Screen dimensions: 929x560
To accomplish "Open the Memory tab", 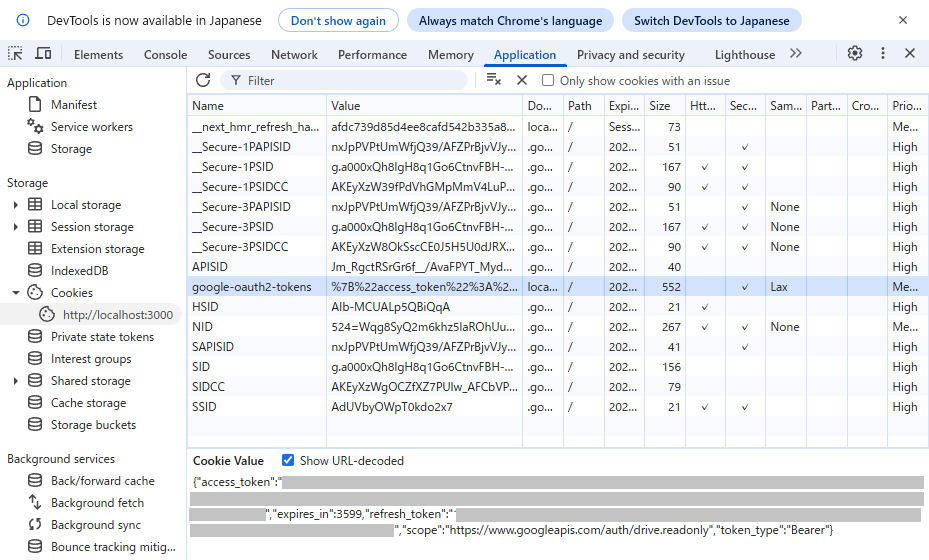I will pyautogui.click(x=450, y=55).
